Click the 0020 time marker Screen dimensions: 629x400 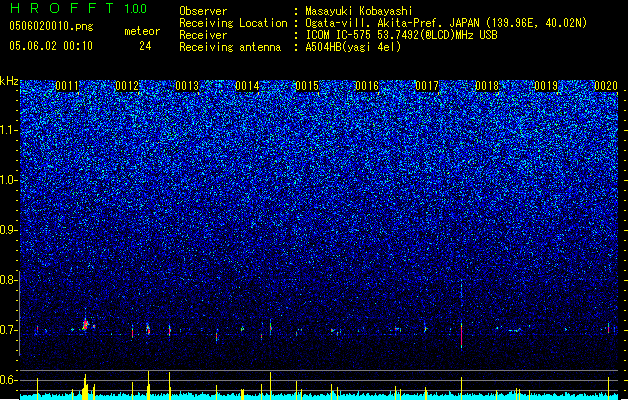click(x=606, y=86)
